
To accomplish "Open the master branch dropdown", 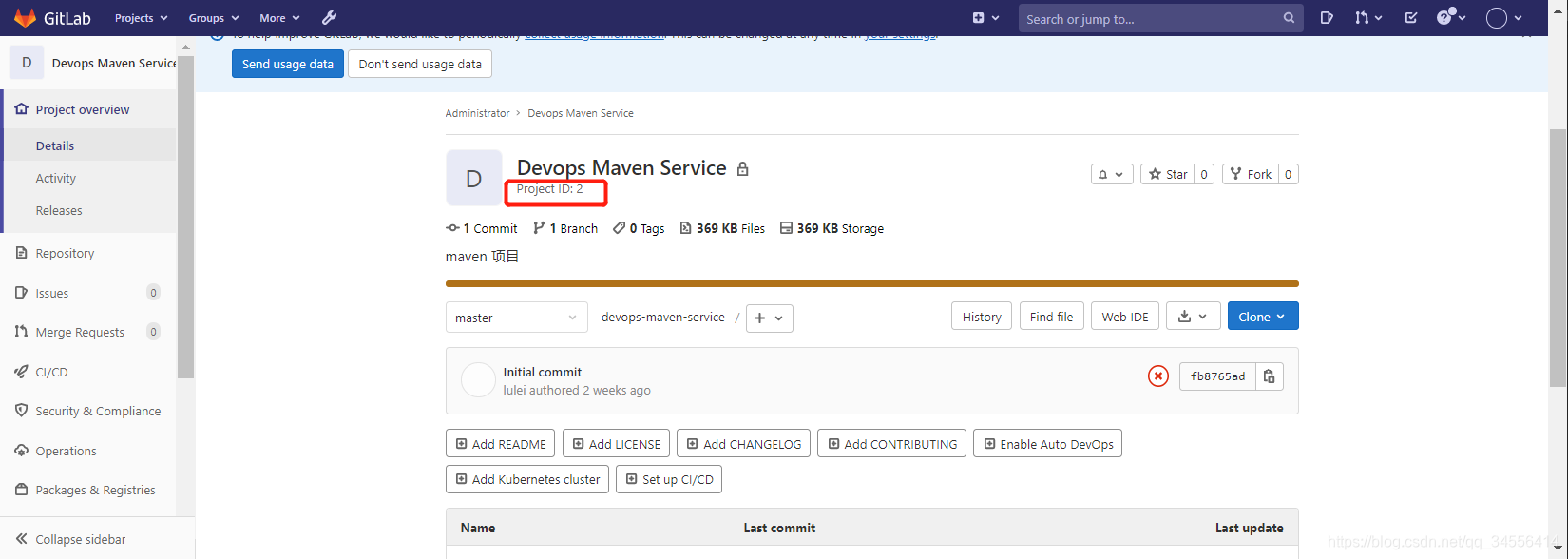I will pyautogui.click(x=516, y=318).
